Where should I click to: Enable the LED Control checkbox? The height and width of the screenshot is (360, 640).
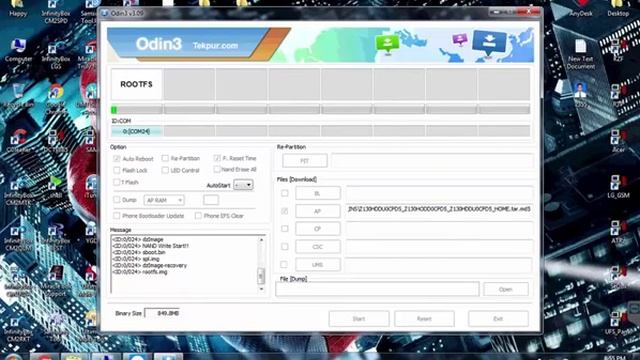pos(165,170)
